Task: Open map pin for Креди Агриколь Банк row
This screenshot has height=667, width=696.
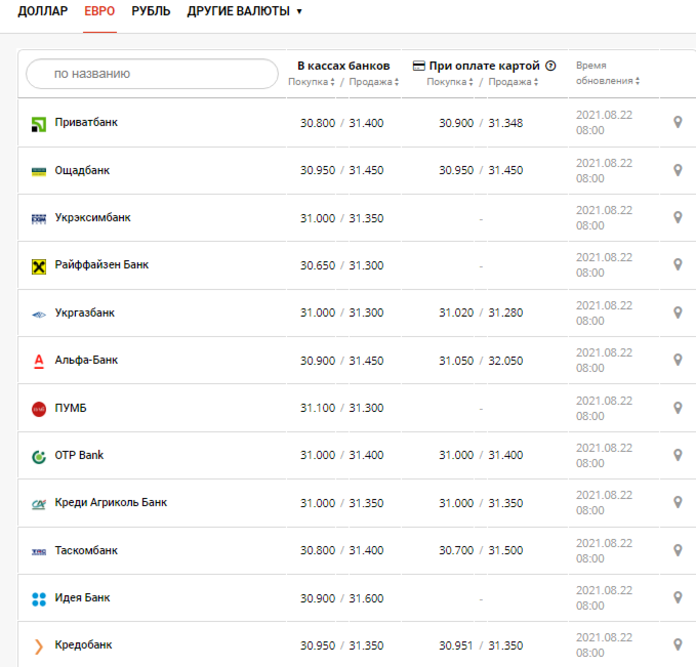Action: pos(677,502)
